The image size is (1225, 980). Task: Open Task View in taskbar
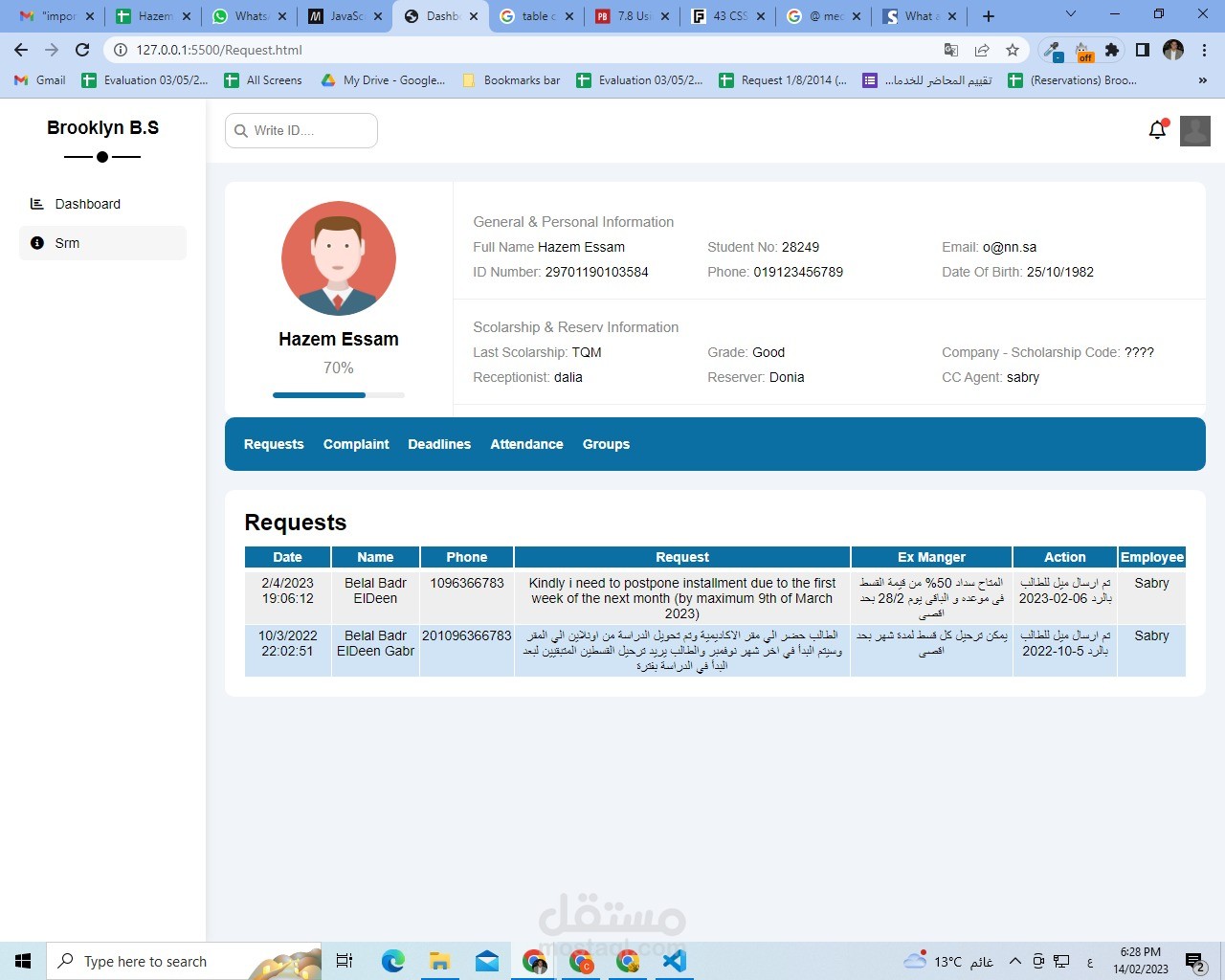[x=345, y=961]
